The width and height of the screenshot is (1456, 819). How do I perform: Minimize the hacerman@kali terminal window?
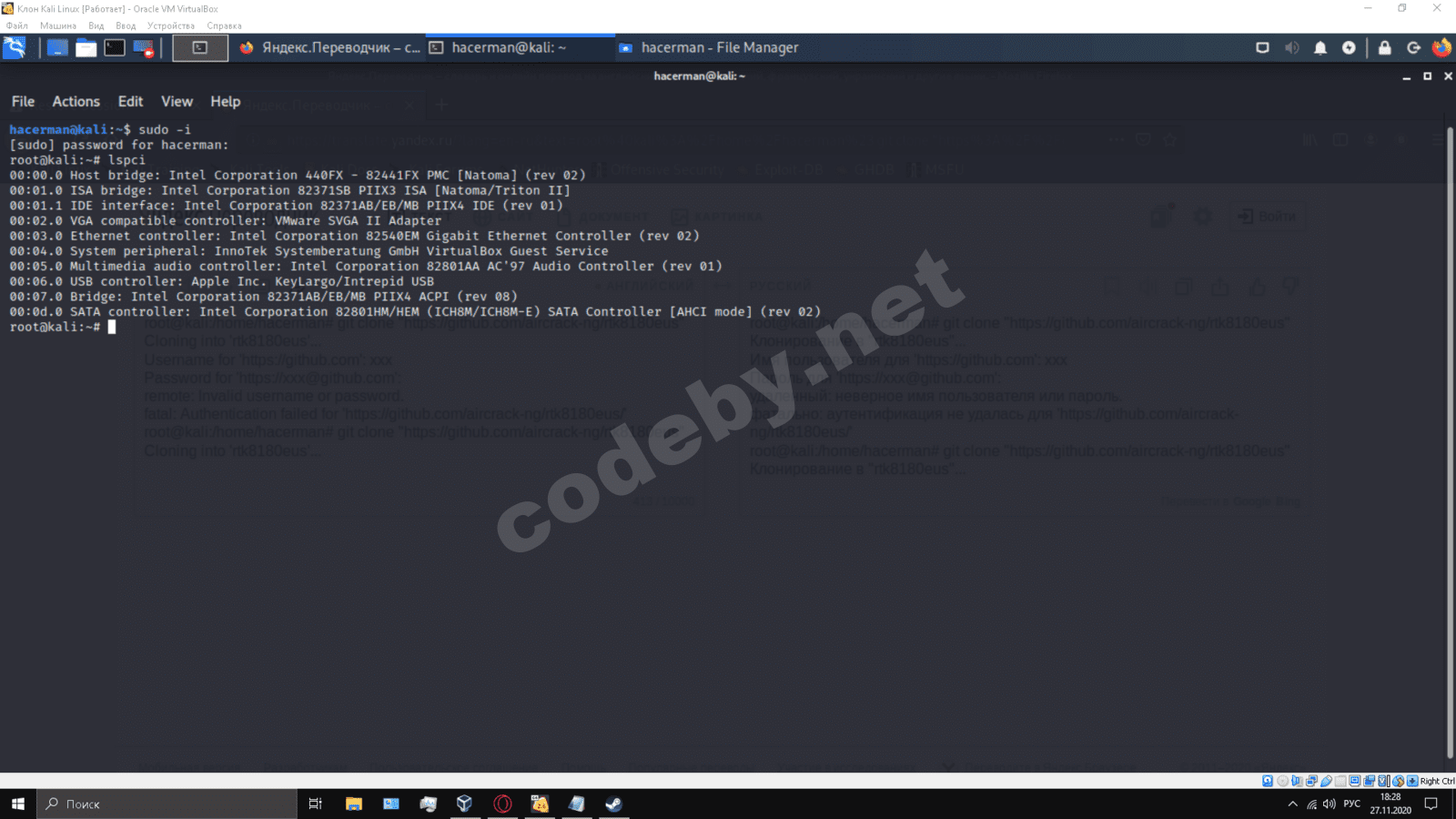1406,76
